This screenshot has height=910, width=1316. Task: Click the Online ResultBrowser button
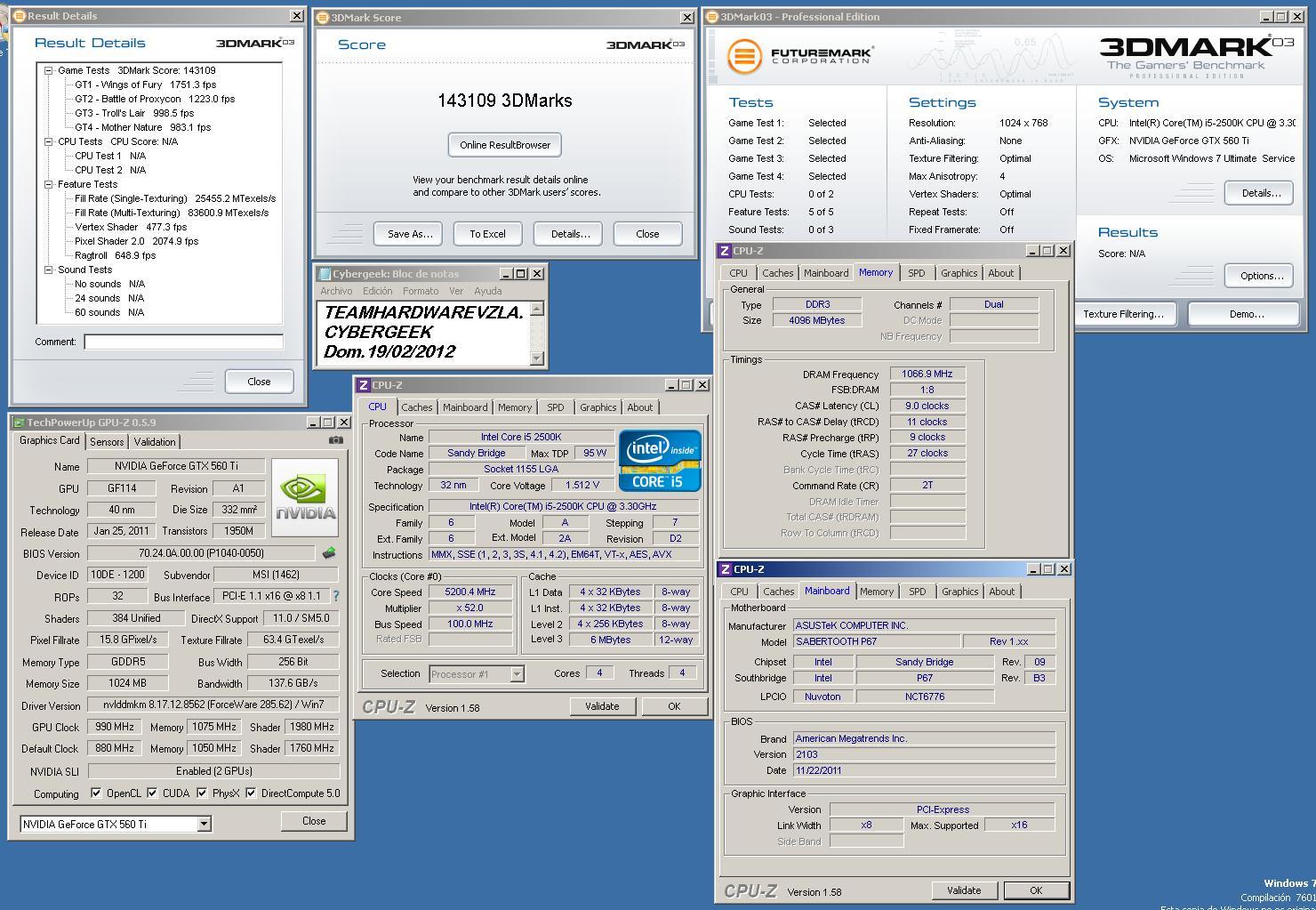pyautogui.click(x=505, y=145)
